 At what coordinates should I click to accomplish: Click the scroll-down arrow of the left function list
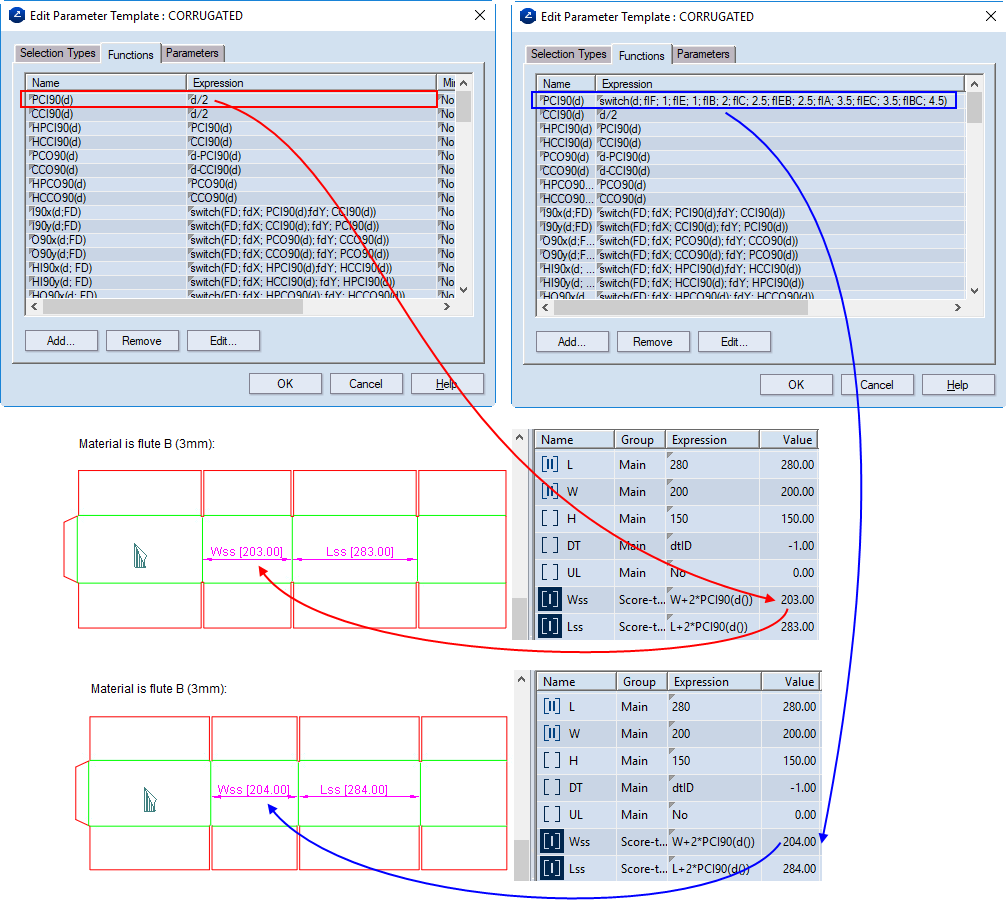click(463, 290)
